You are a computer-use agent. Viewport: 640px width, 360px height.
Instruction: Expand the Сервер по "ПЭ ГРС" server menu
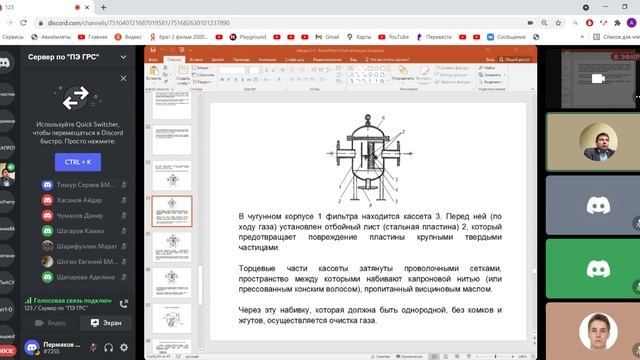pyautogui.click(x=123, y=57)
